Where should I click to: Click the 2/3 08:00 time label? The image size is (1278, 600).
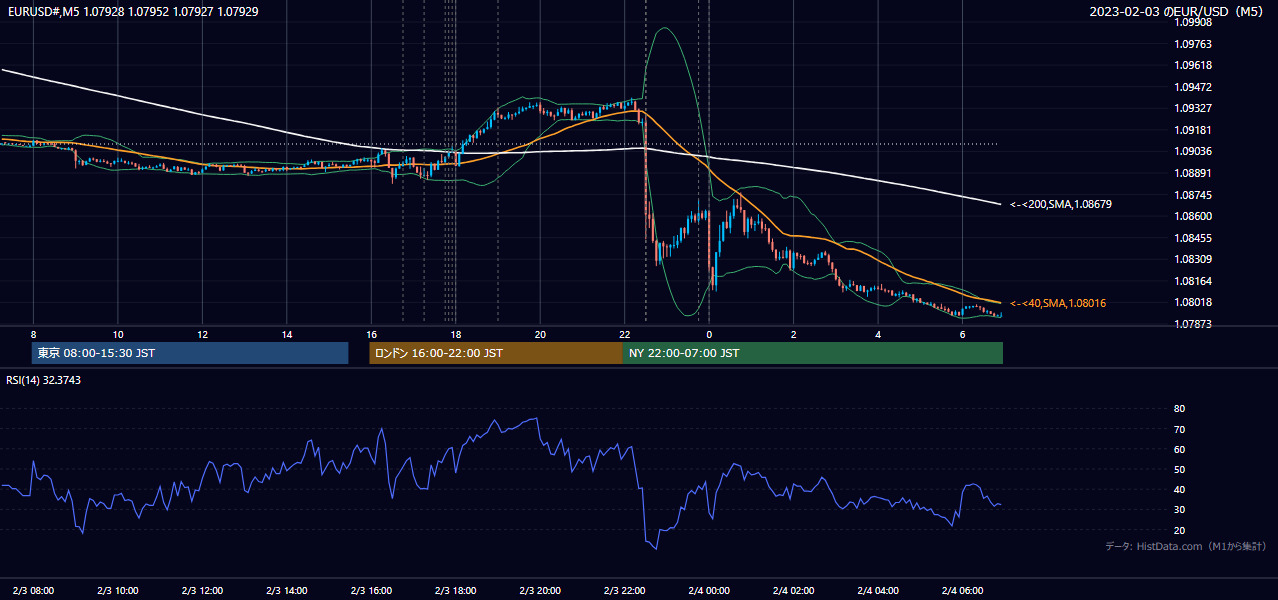[33, 591]
